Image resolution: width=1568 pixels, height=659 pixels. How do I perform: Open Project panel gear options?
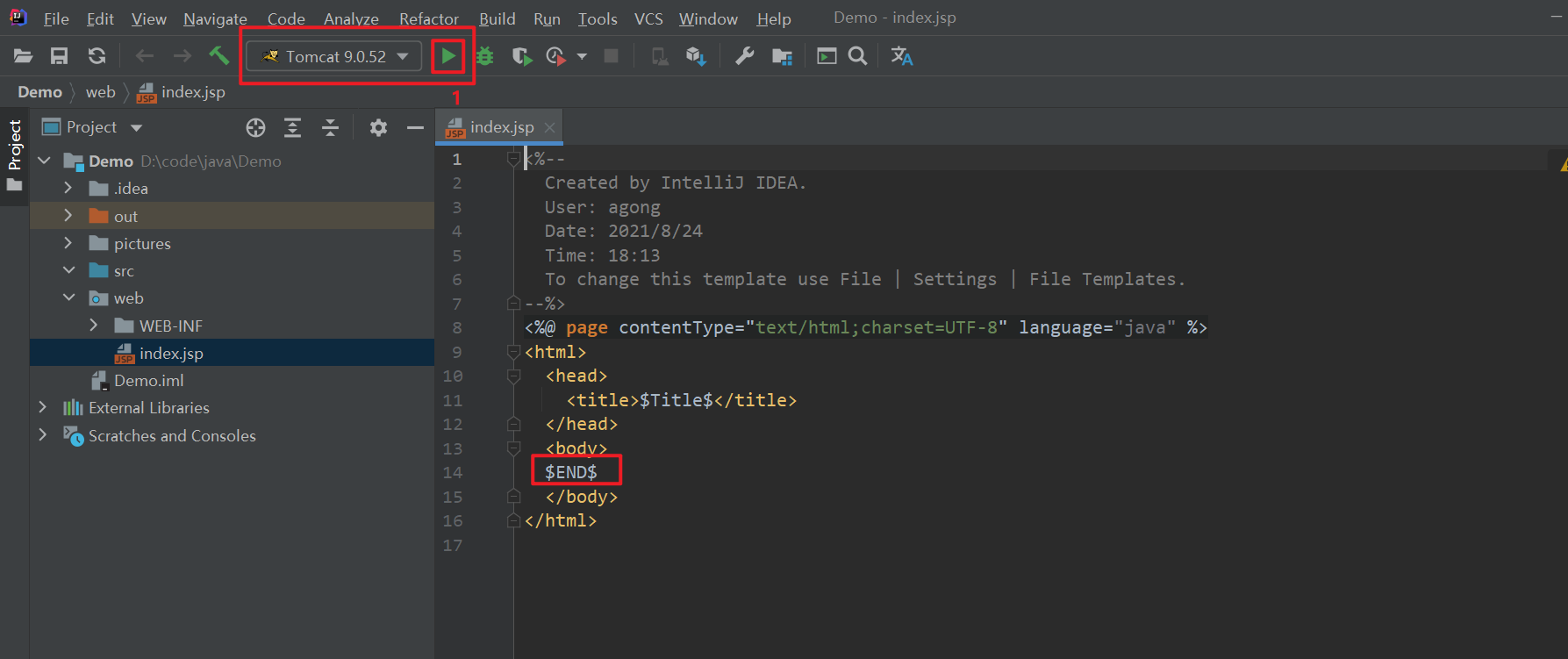[x=378, y=128]
